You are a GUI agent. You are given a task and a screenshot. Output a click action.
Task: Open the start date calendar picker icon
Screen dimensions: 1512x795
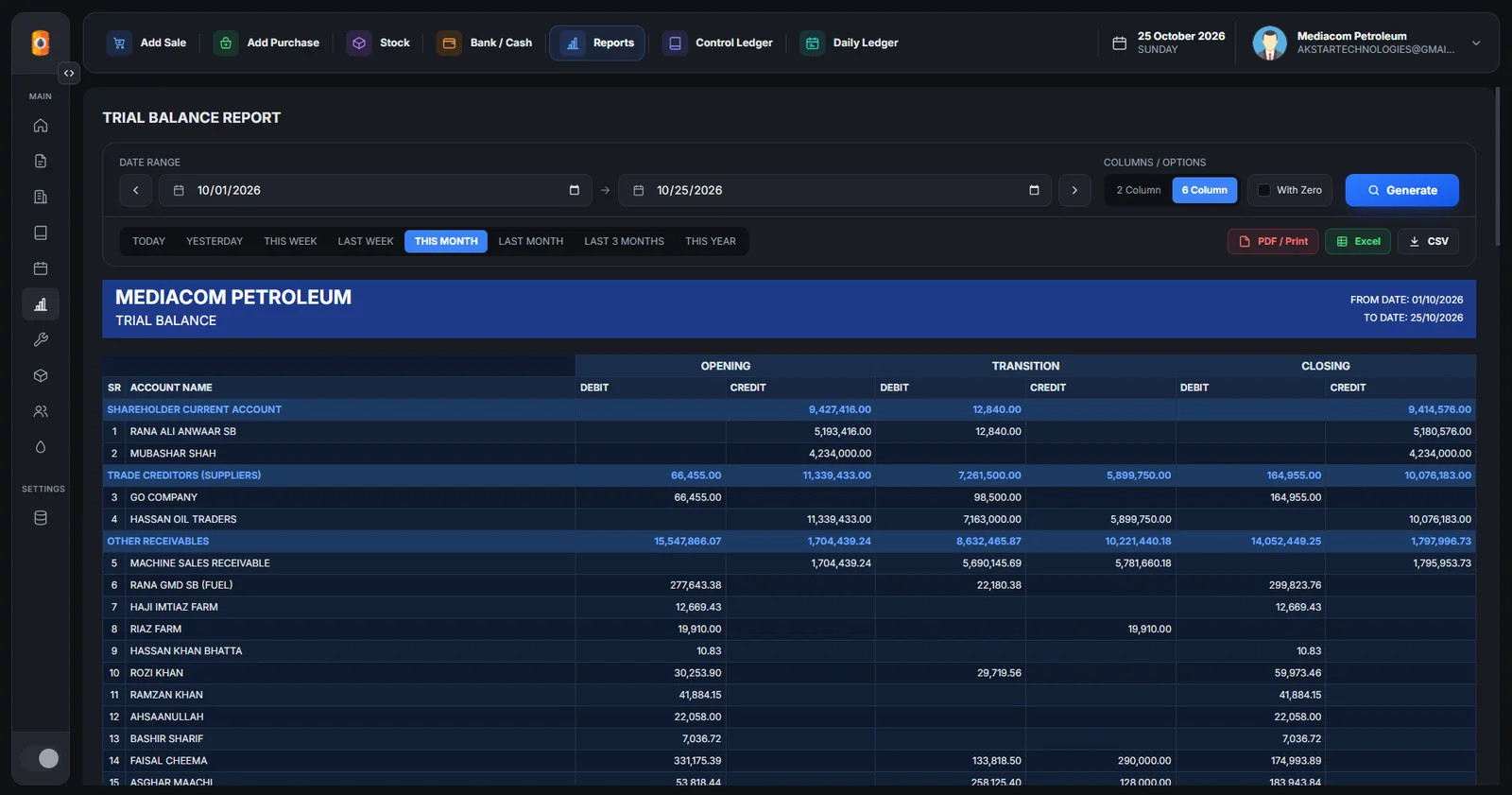574,190
